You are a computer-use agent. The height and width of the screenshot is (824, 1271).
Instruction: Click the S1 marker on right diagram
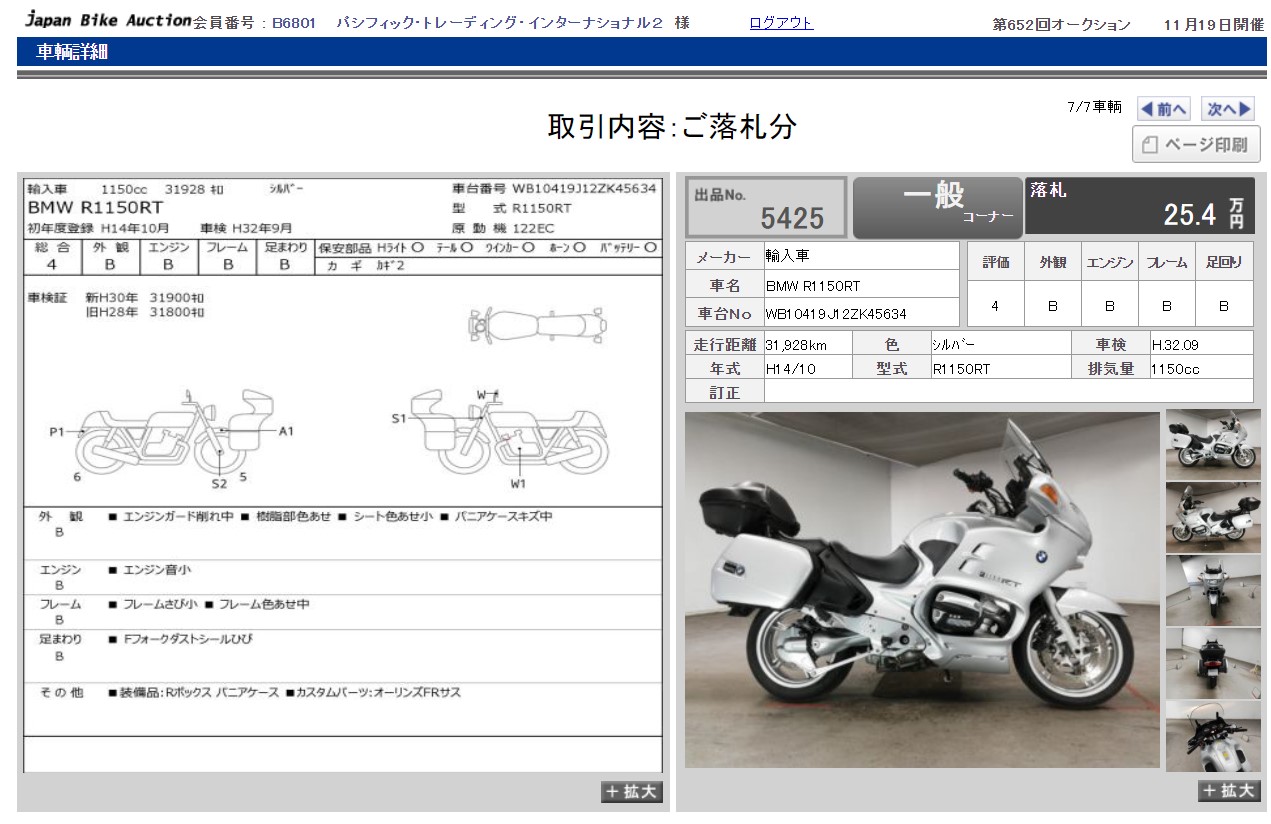[399, 419]
